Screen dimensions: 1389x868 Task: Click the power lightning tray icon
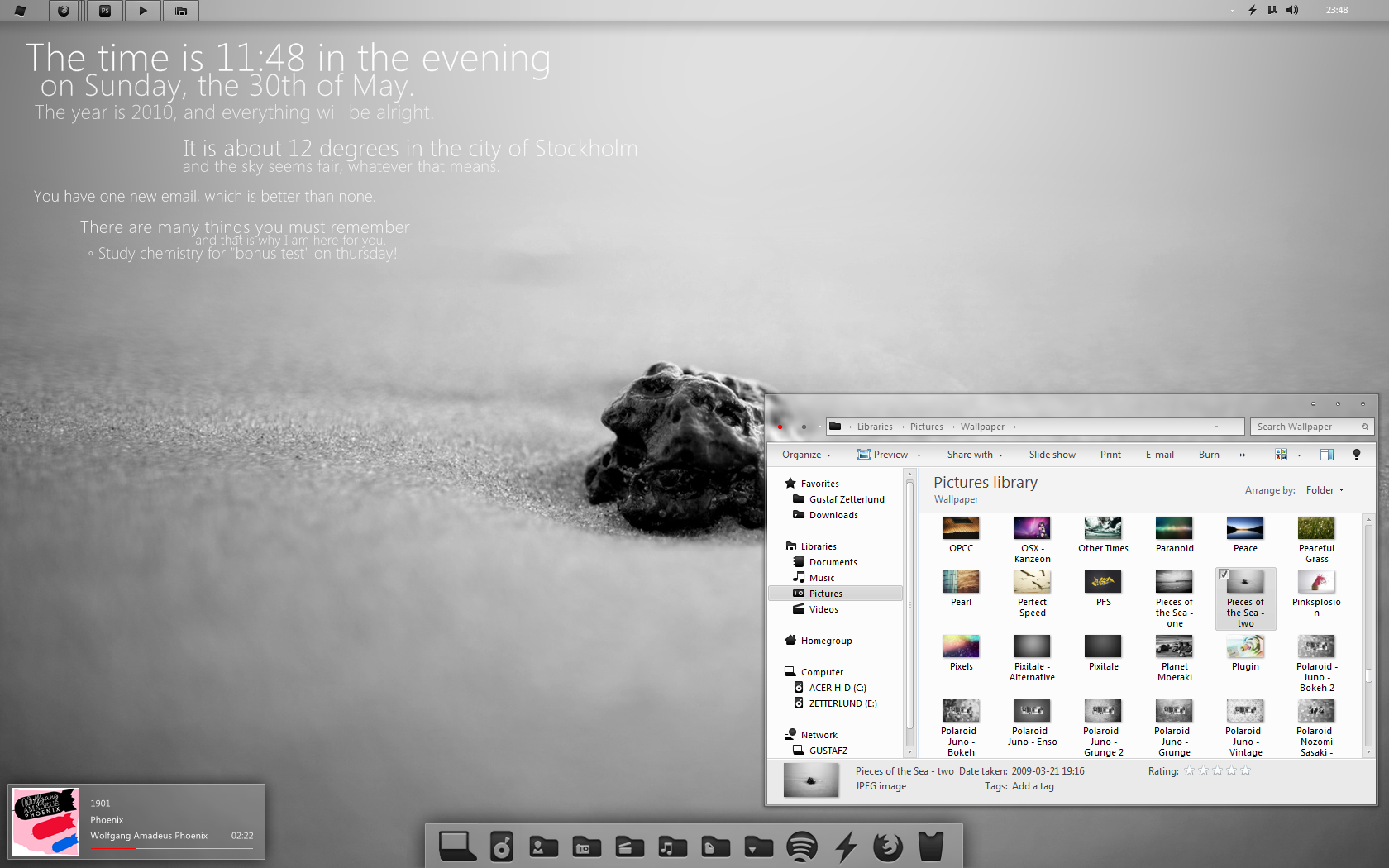[1253, 10]
